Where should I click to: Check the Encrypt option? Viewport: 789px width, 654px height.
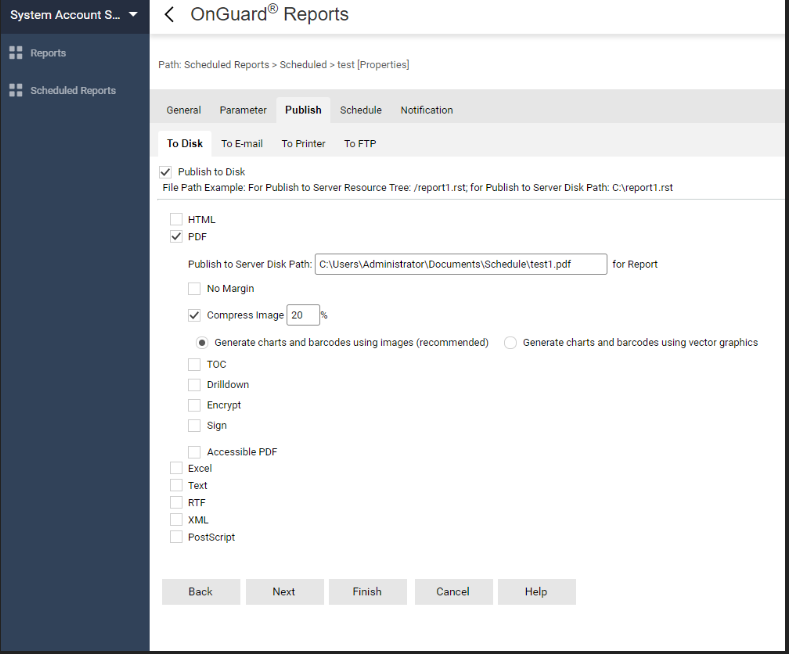coord(194,405)
